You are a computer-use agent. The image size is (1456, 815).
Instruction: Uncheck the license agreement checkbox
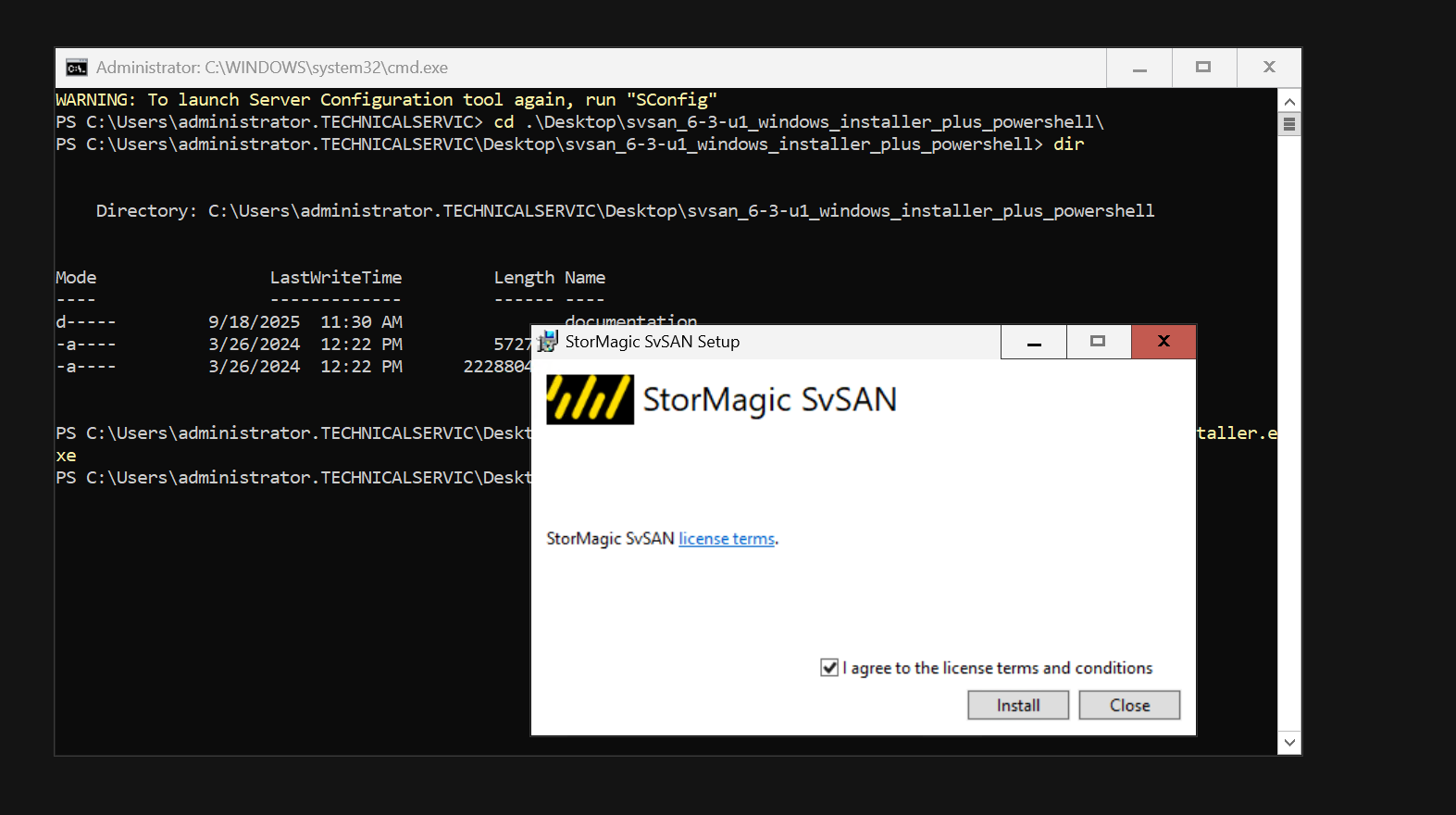click(829, 668)
